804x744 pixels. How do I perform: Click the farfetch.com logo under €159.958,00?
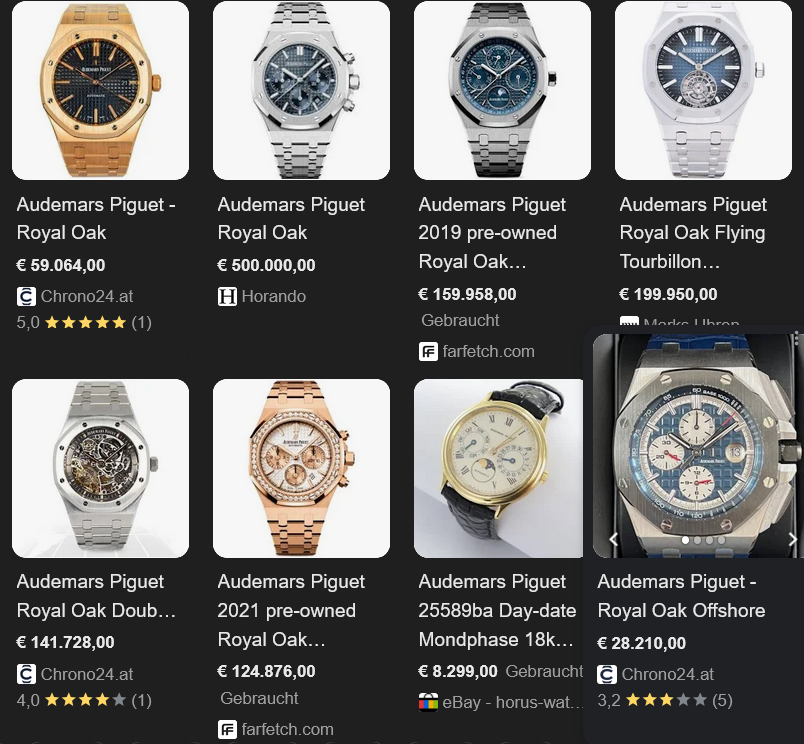click(428, 352)
